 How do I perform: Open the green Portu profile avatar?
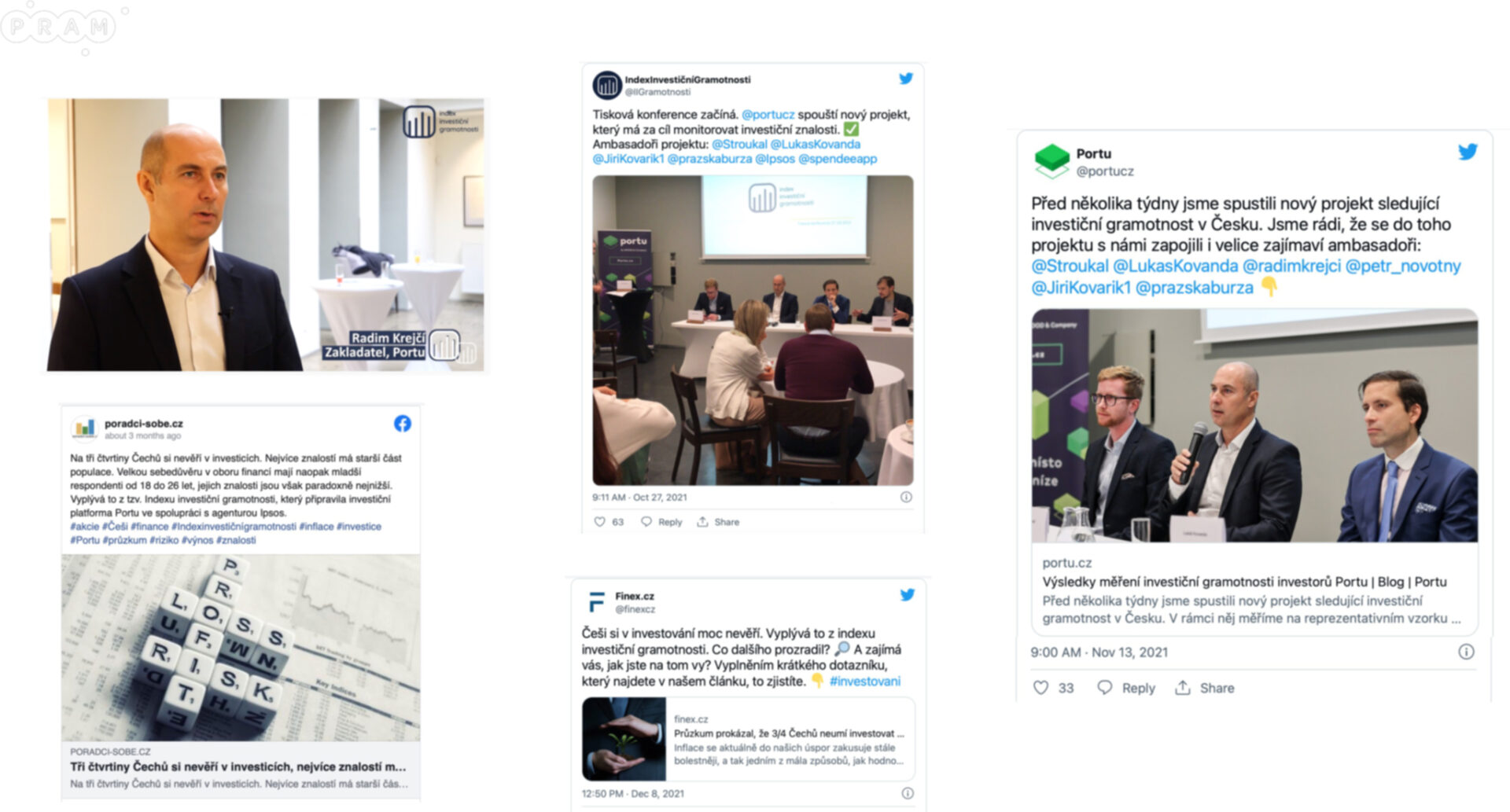[1051, 160]
